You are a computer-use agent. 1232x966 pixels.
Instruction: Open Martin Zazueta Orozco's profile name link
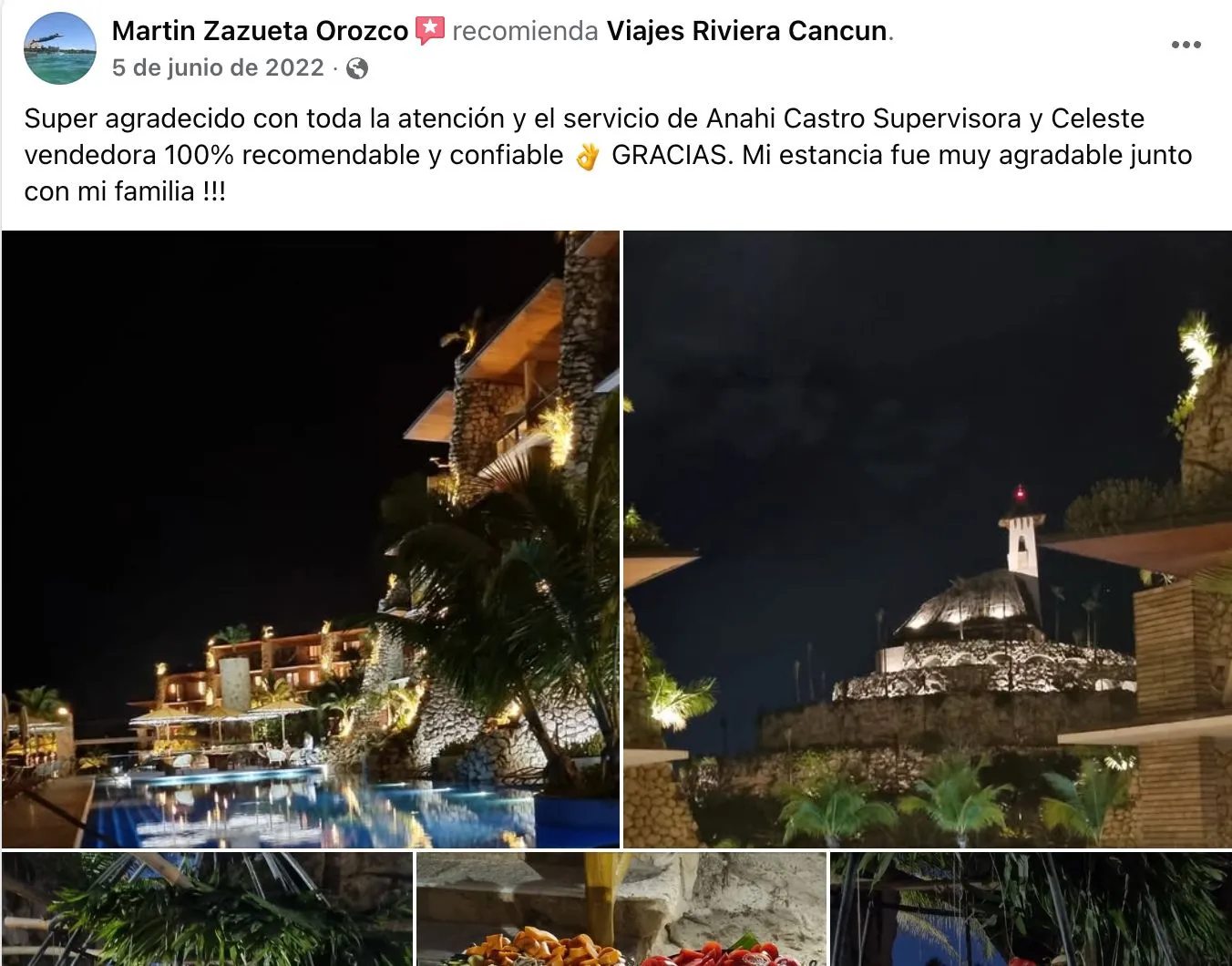click(260, 31)
